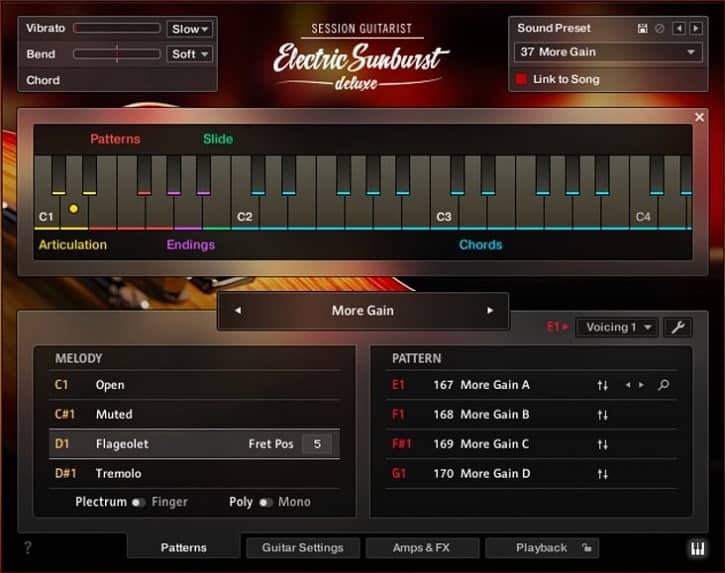Click the lock icon on the Playback tab
The width and height of the screenshot is (725, 573).
(586, 548)
